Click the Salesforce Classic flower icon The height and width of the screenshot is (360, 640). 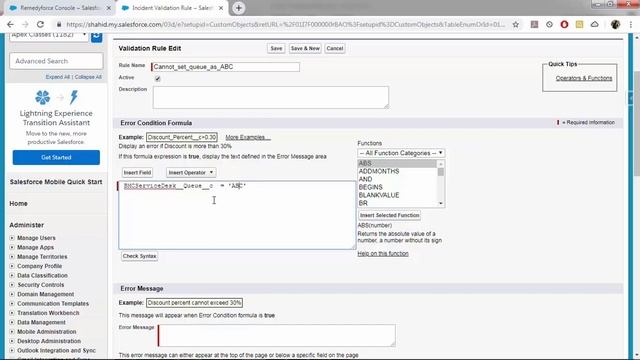(42, 97)
